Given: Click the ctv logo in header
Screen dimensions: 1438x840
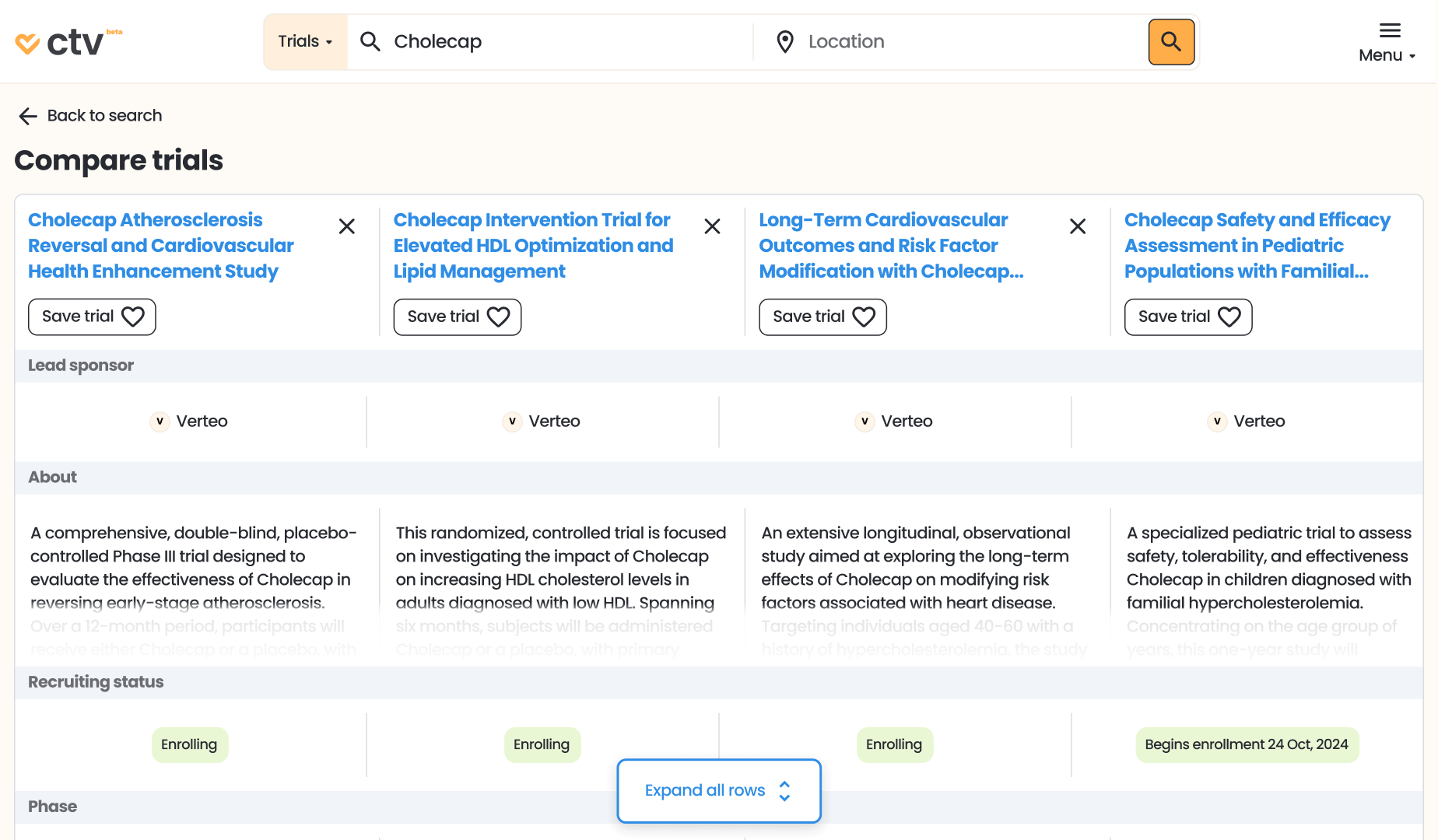Looking at the screenshot, I should [68, 42].
